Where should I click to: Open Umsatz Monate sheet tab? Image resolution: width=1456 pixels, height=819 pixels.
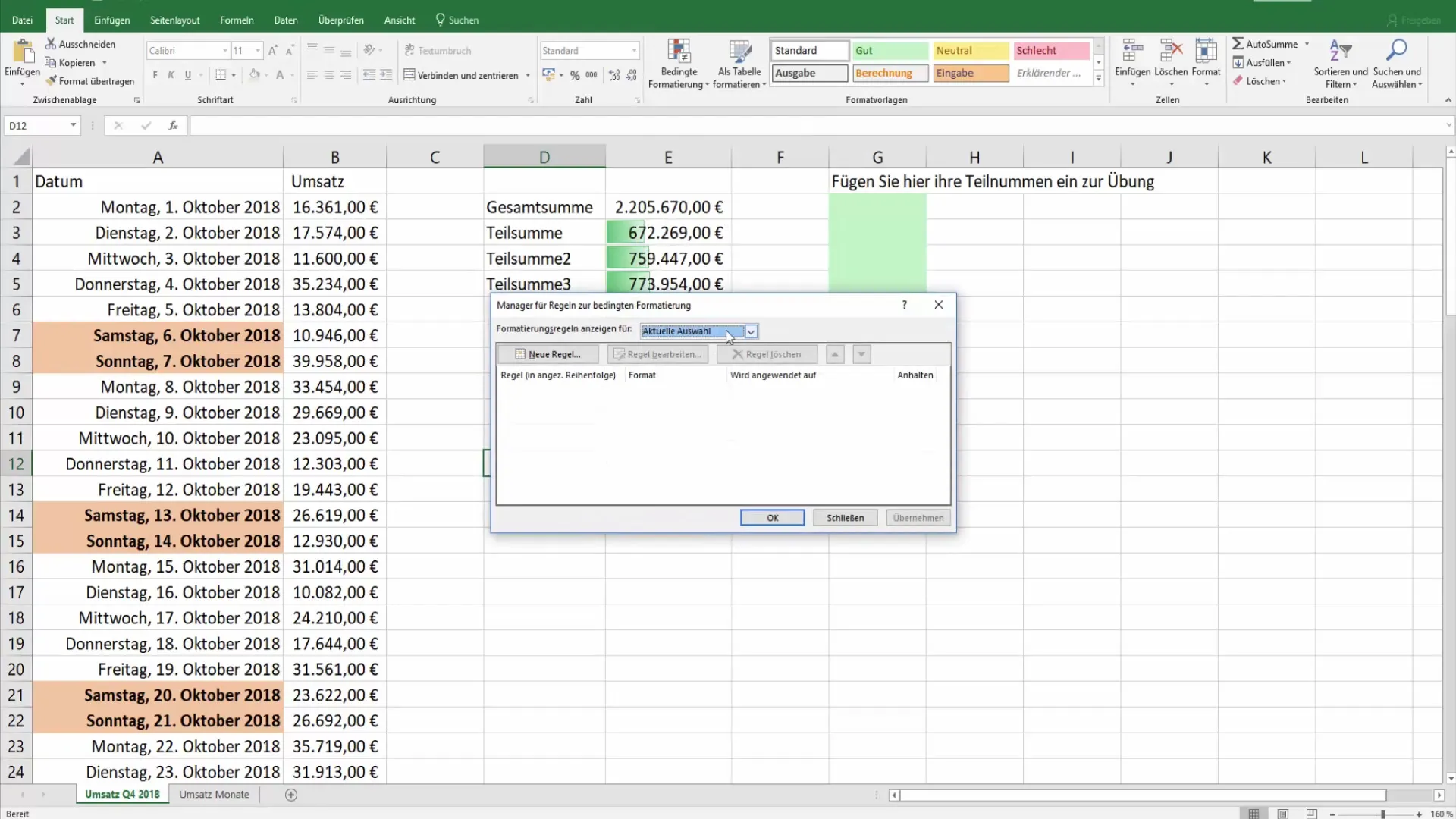tap(214, 795)
